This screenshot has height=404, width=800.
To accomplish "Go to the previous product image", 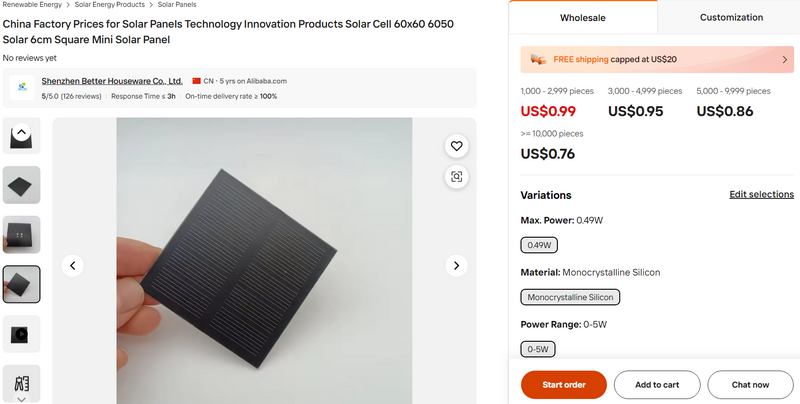I will (x=72, y=266).
